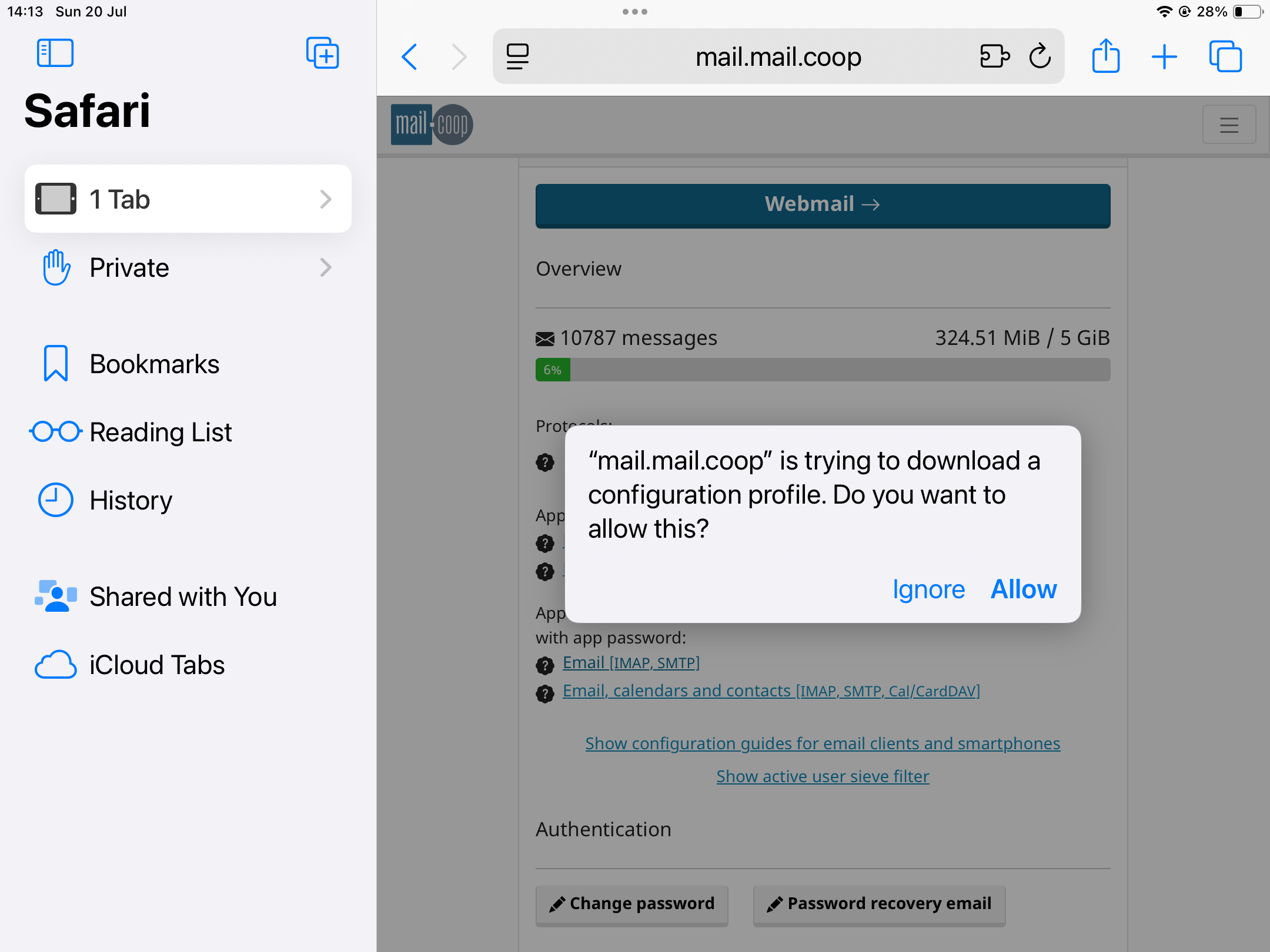
Task: Open Webmail button
Action: [x=823, y=205]
